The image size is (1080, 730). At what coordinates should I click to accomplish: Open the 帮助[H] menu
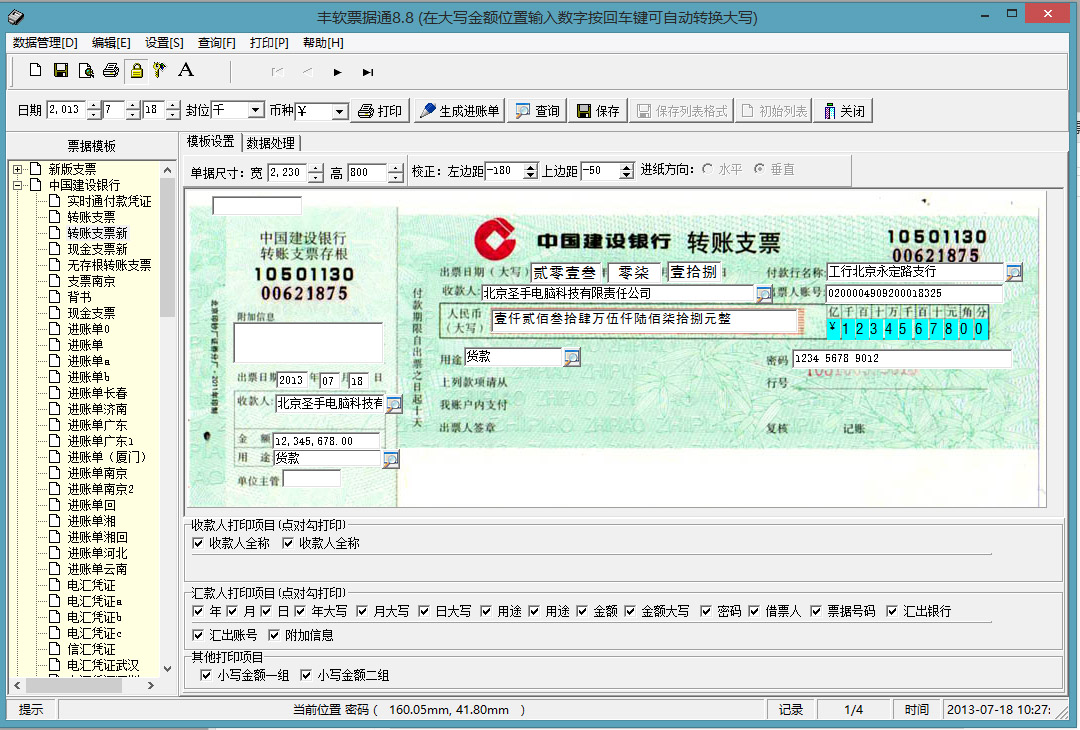(323, 43)
